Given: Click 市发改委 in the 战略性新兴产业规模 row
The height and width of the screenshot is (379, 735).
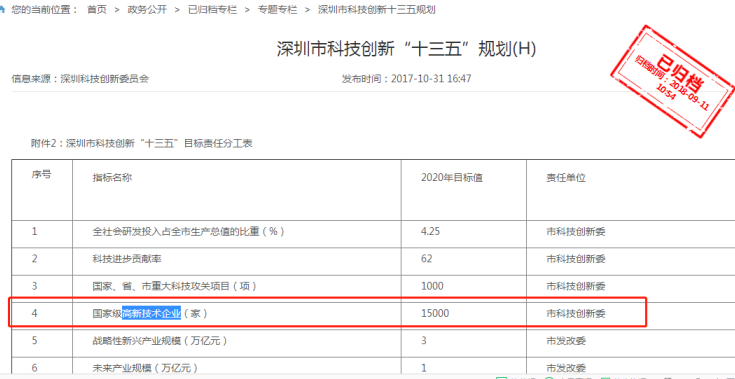Looking at the screenshot, I should coord(566,341).
